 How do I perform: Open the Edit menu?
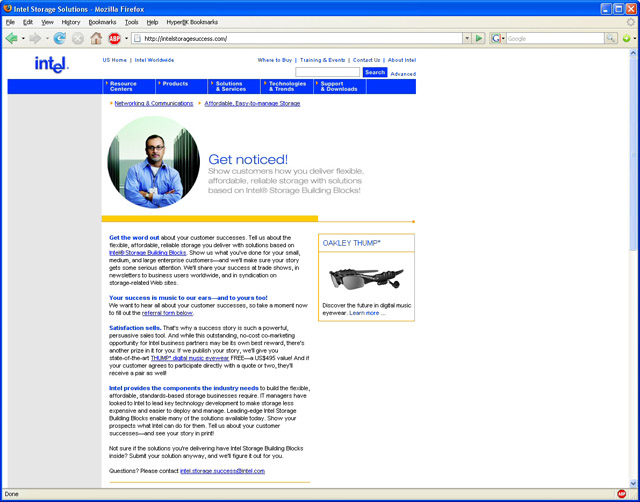(x=28, y=22)
